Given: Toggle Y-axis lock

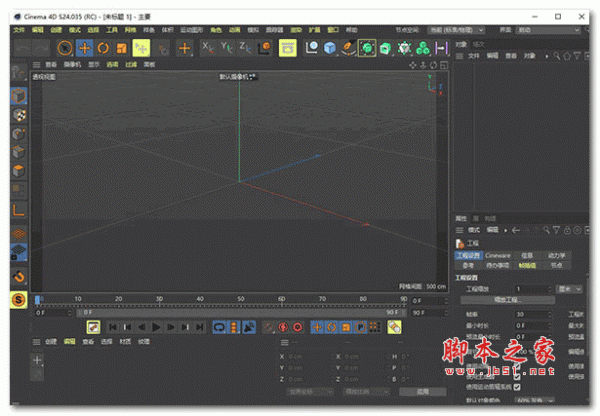Looking at the screenshot, I should tap(226, 48).
